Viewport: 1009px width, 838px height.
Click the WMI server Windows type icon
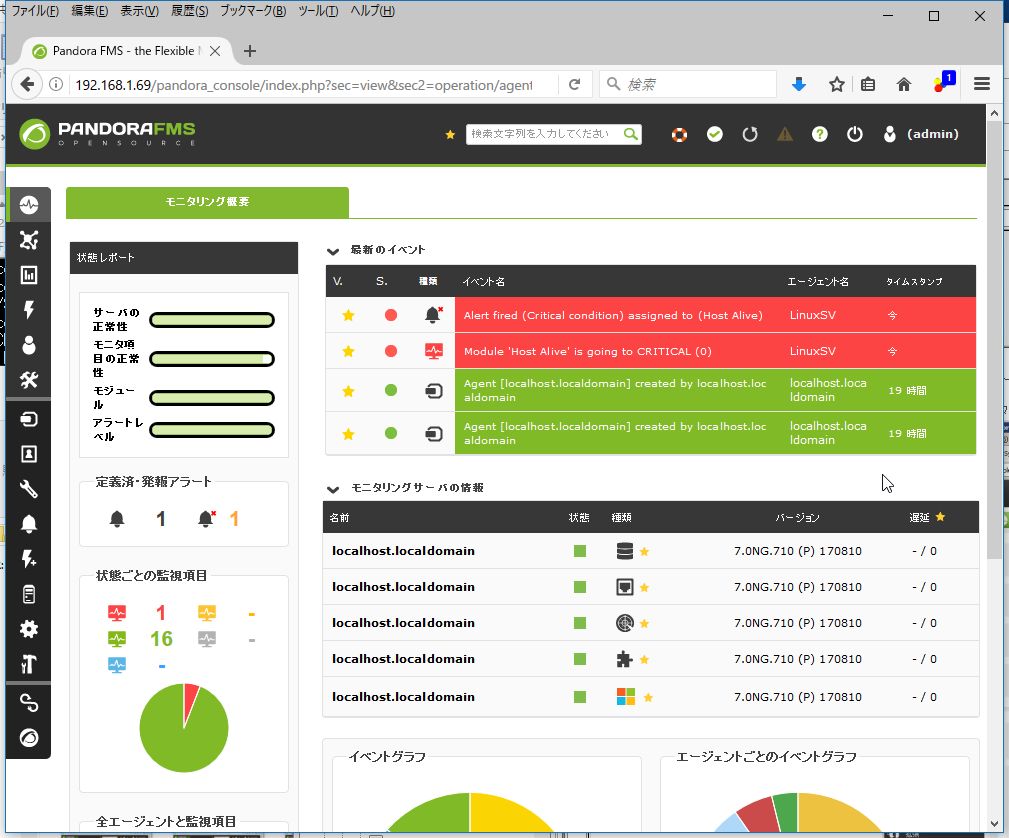pos(625,696)
